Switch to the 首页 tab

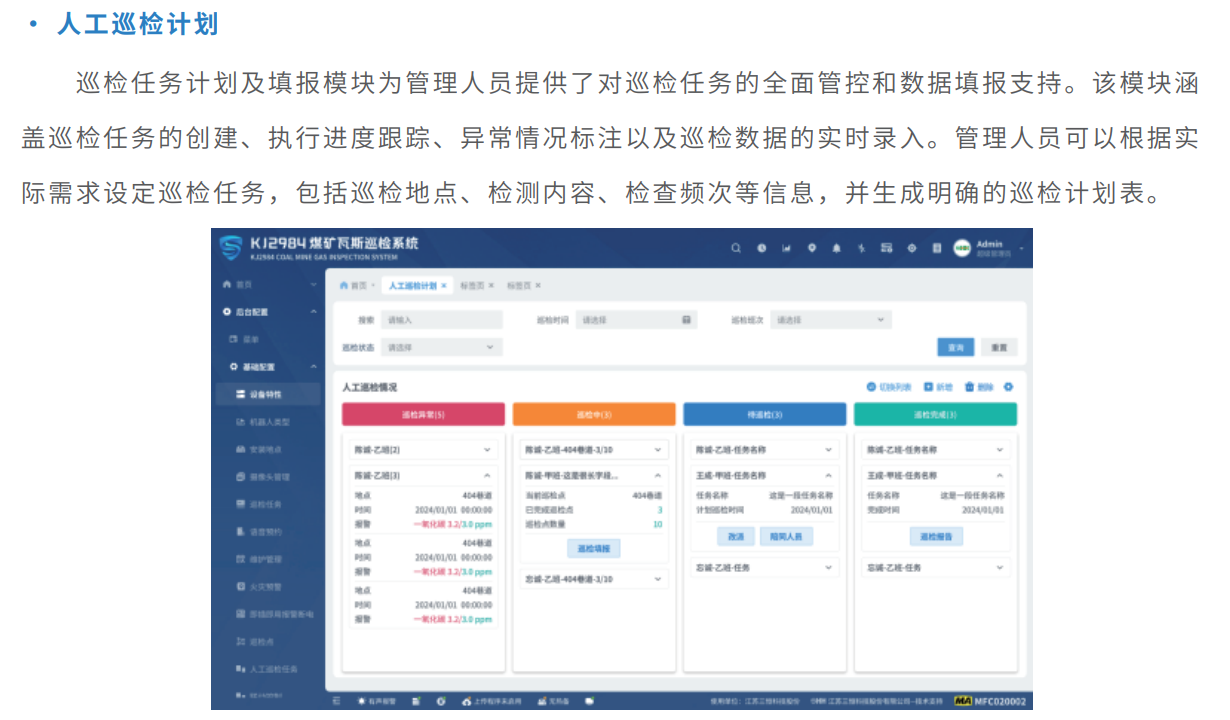[x=355, y=285]
